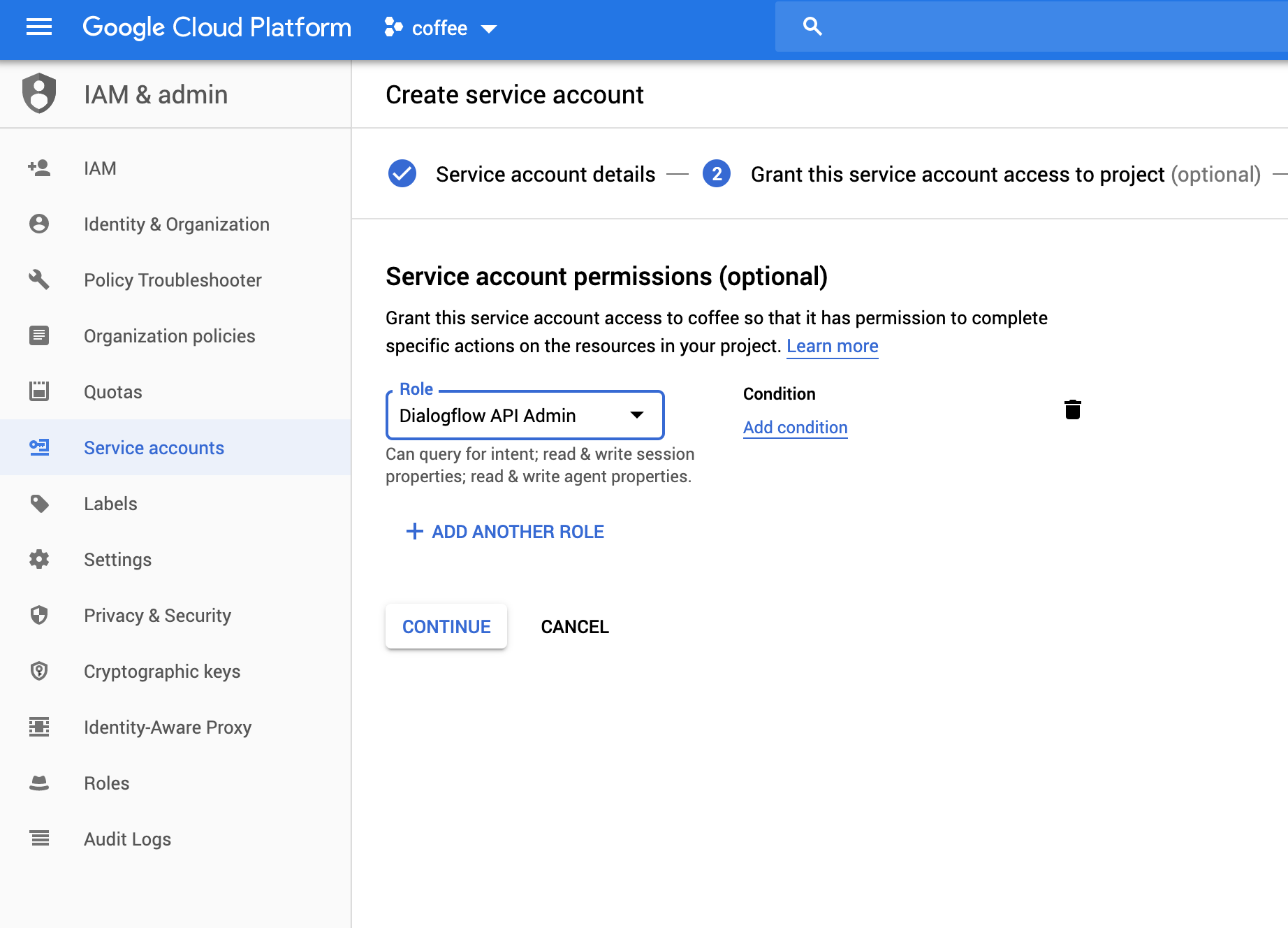Click the CANCEL button
This screenshot has height=928, width=1288.
[x=575, y=626]
